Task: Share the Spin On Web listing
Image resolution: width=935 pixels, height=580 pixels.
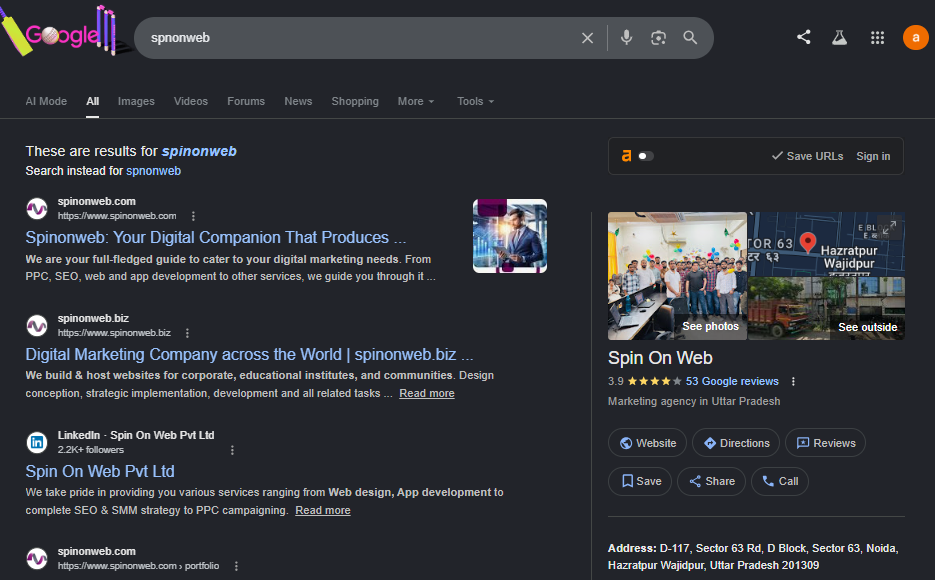Action: pos(711,481)
